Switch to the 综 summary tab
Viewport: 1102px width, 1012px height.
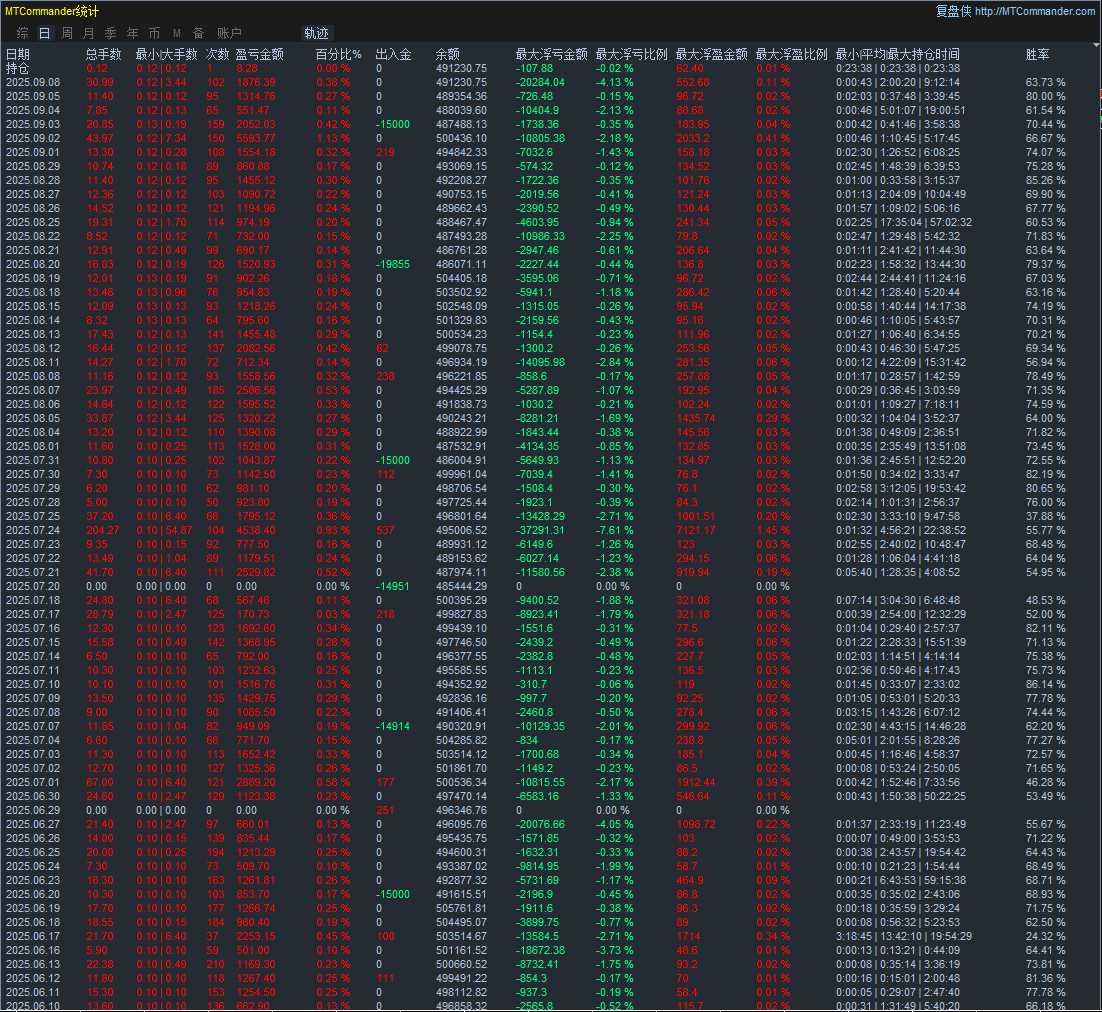tap(21, 33)
